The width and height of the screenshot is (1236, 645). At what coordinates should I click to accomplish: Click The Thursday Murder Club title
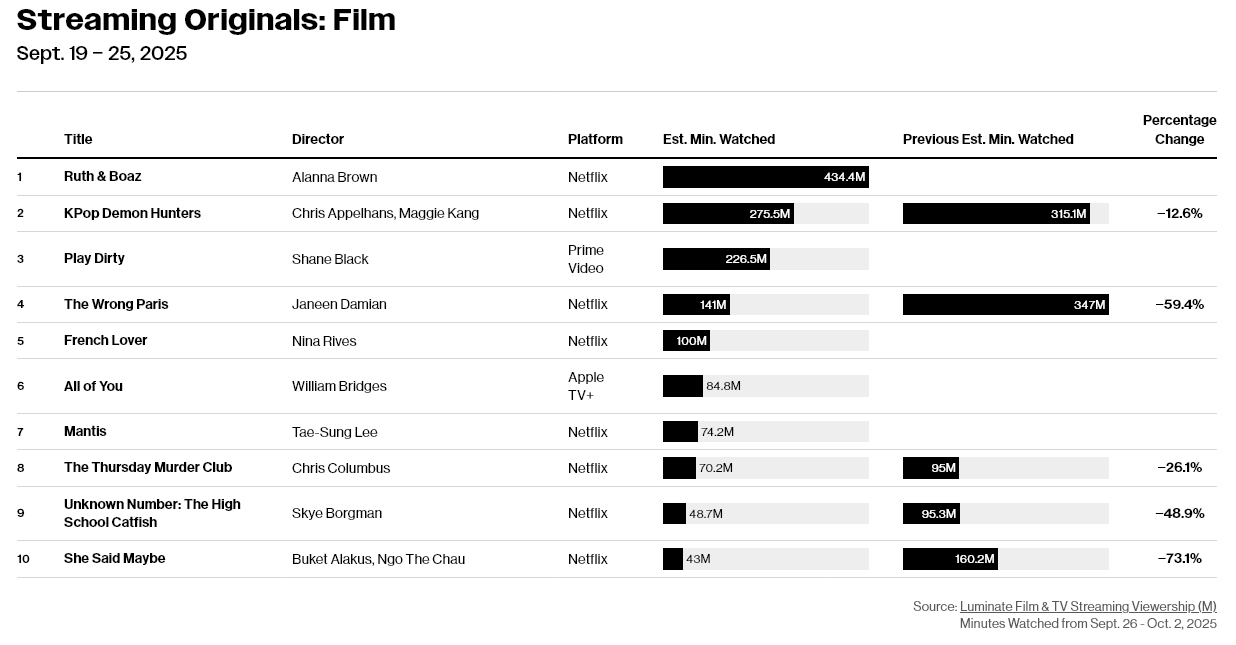pos(148,468)
